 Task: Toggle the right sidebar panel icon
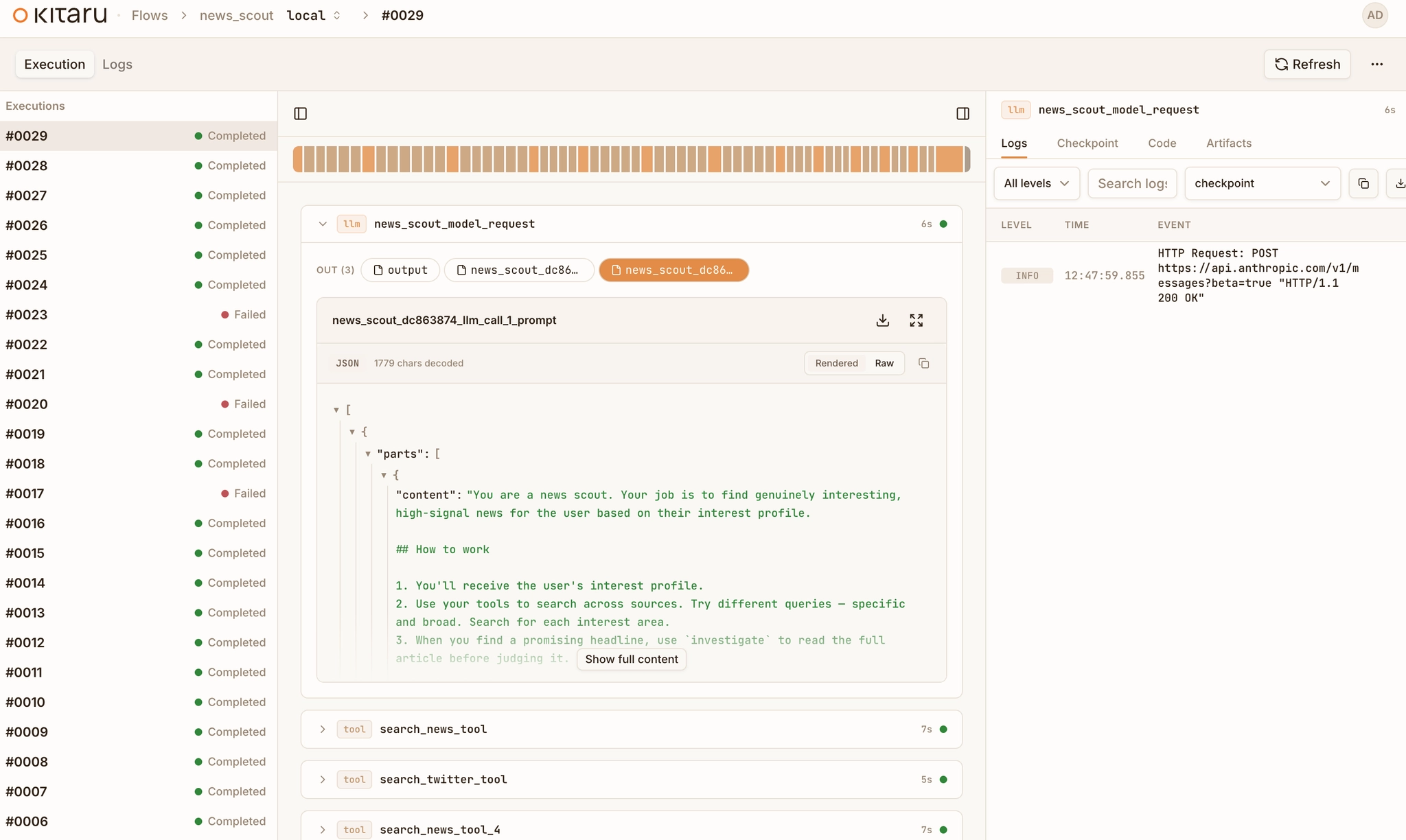(963, 113)
